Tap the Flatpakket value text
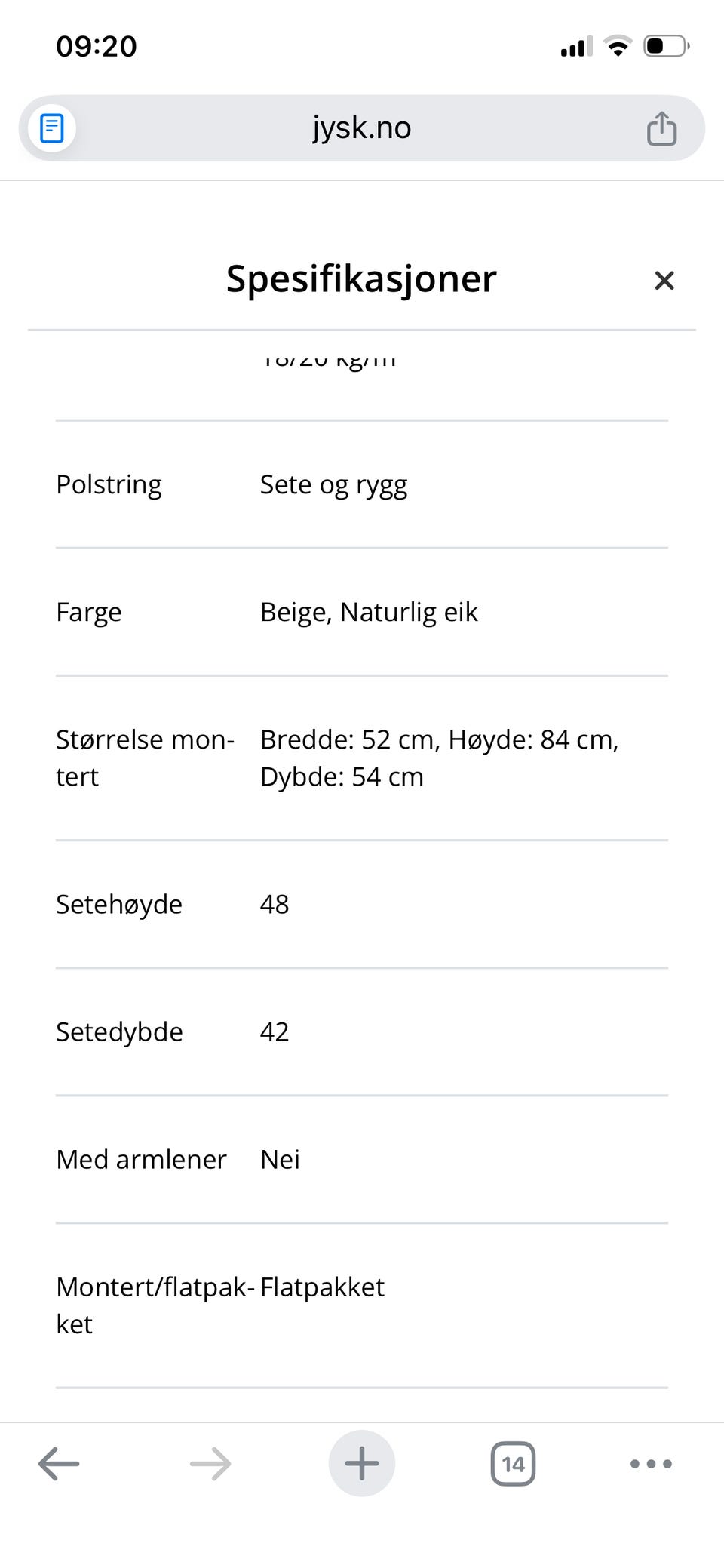Image resolution: width=724 pixels, height=1568 pixels. 322,1287
